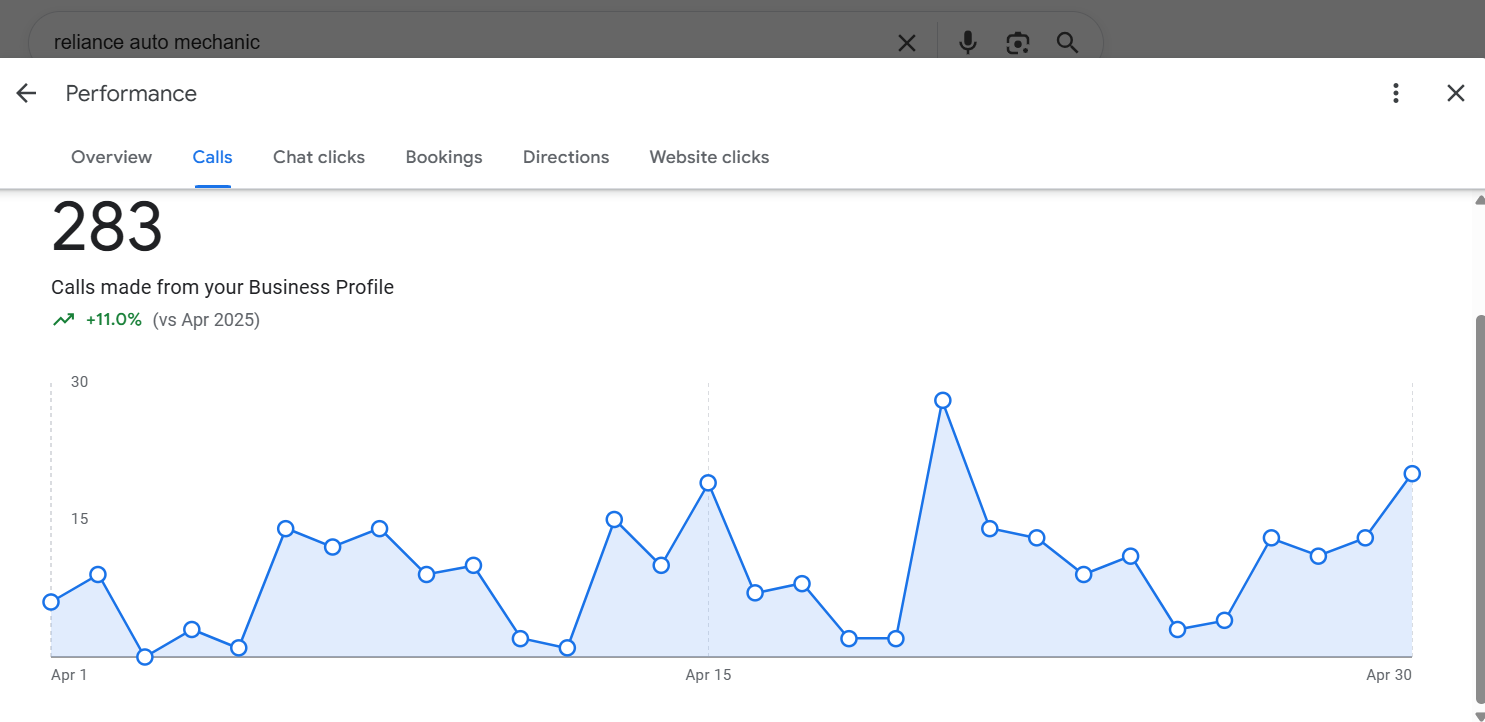The height and width of the screenshot is (722, 1485).
Task: Click the green upward trend icon
Action: [x=64, y=320]
